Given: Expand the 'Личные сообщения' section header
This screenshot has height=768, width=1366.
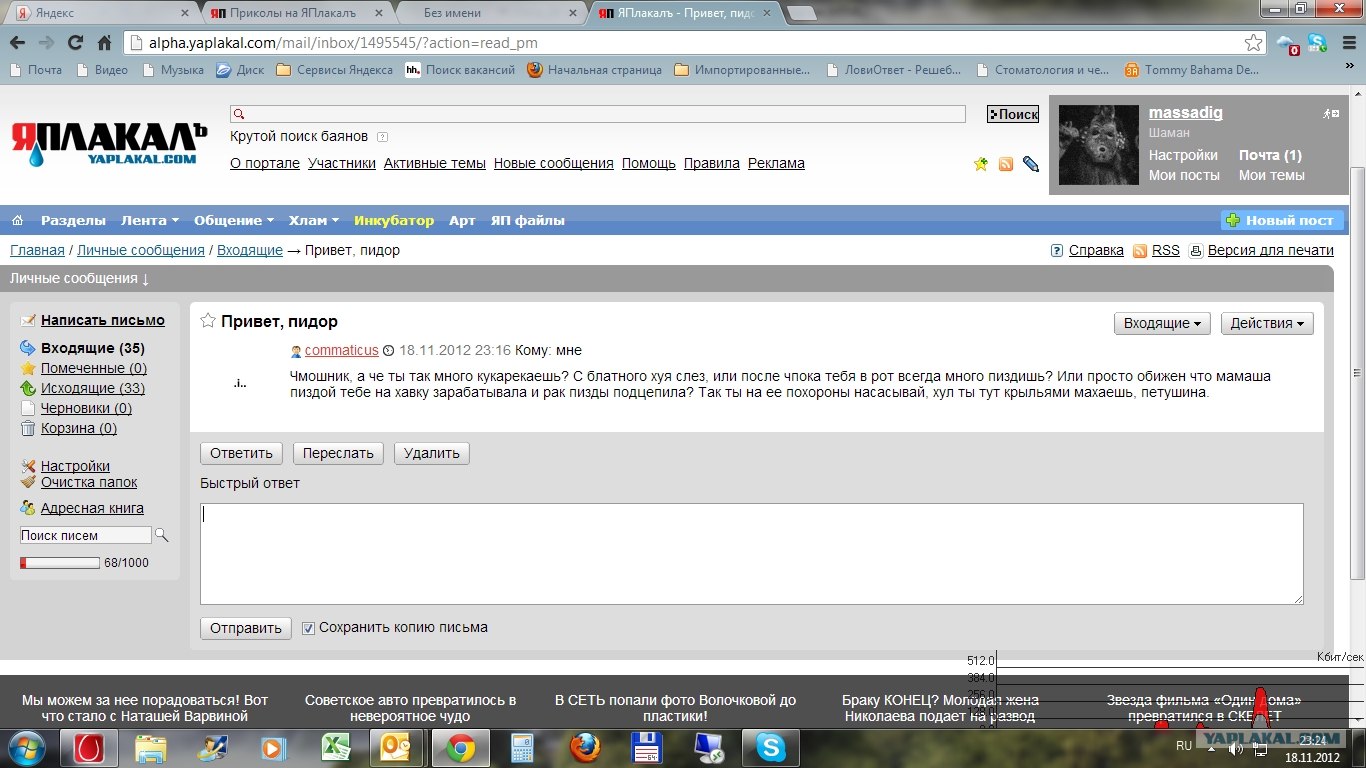Looking at the screenshot, I should [x=80, y=278].
